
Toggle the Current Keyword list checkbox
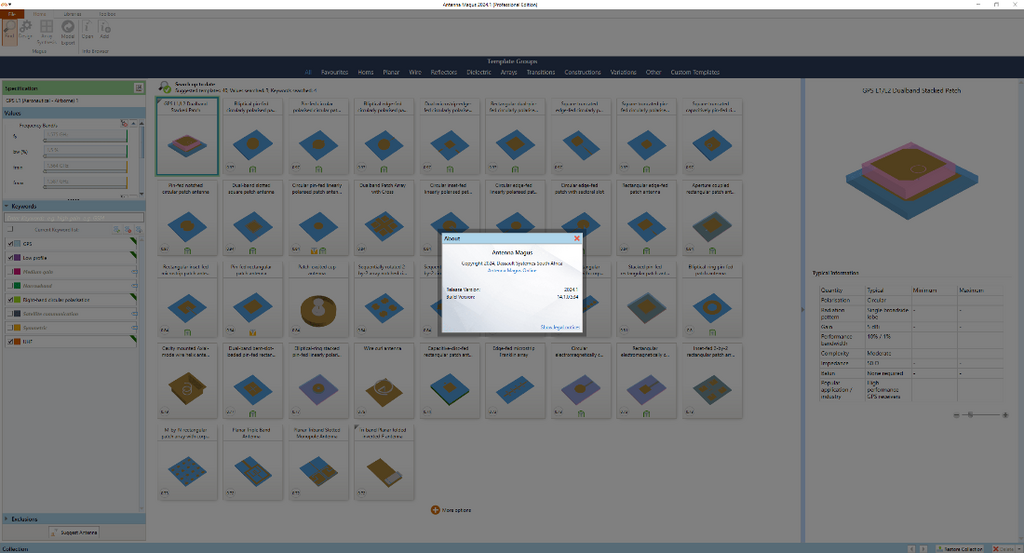pos(10,230)
